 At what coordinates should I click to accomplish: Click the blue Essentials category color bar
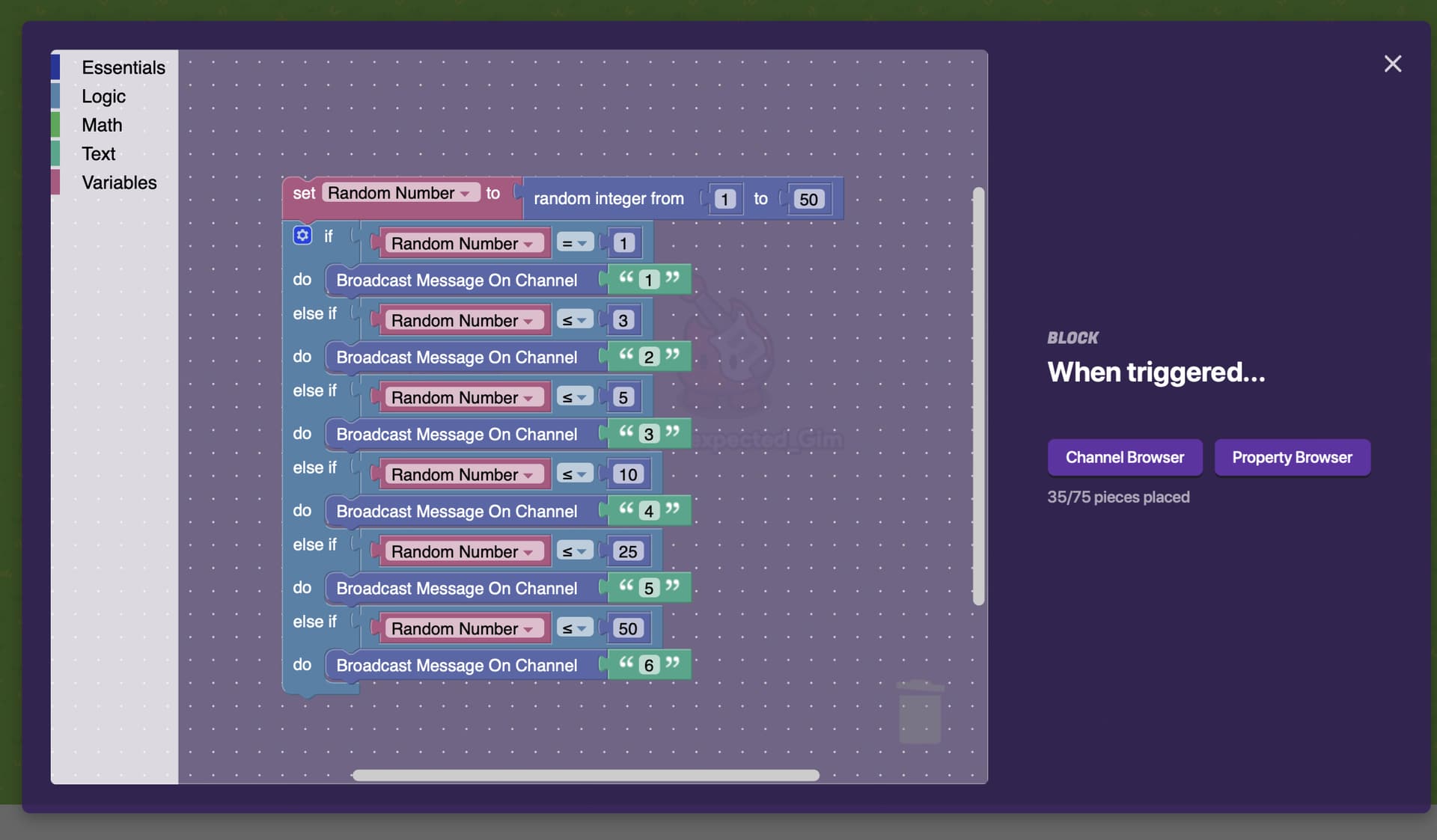click(55, 67)
